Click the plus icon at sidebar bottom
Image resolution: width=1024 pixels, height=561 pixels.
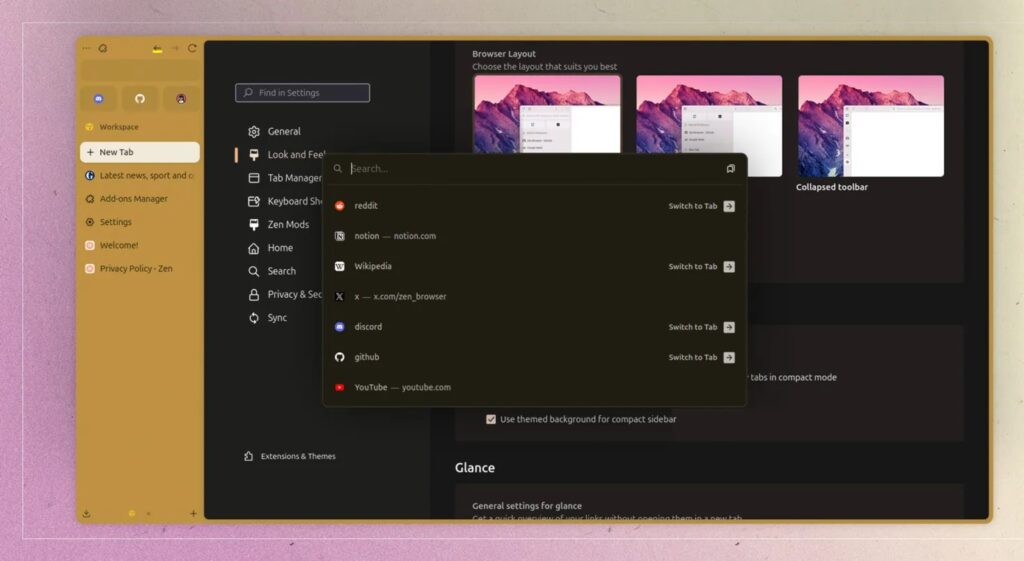193,514
